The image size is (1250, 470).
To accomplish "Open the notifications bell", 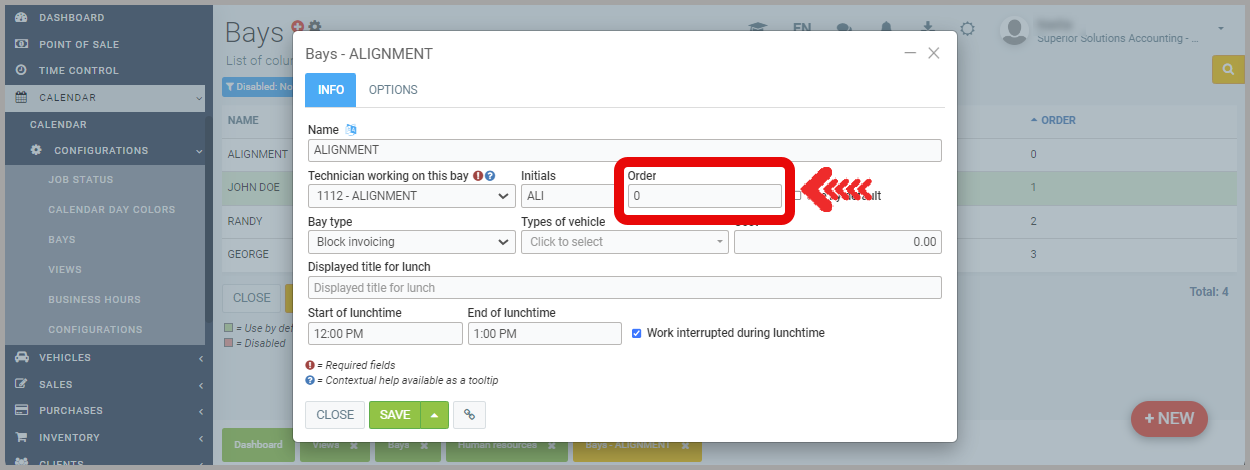I will (886, 28).
